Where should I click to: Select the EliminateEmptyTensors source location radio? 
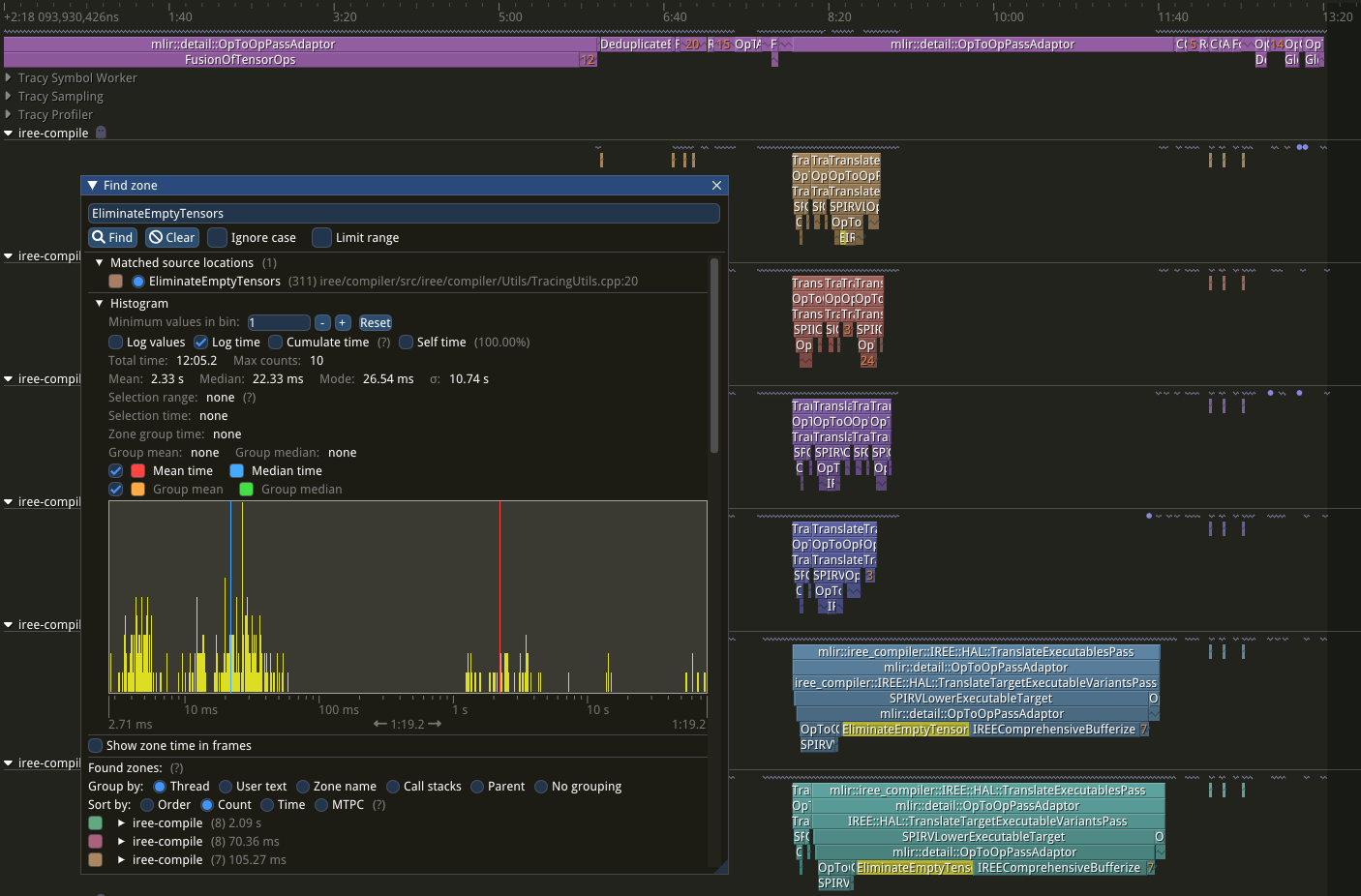tap(138, 282)
